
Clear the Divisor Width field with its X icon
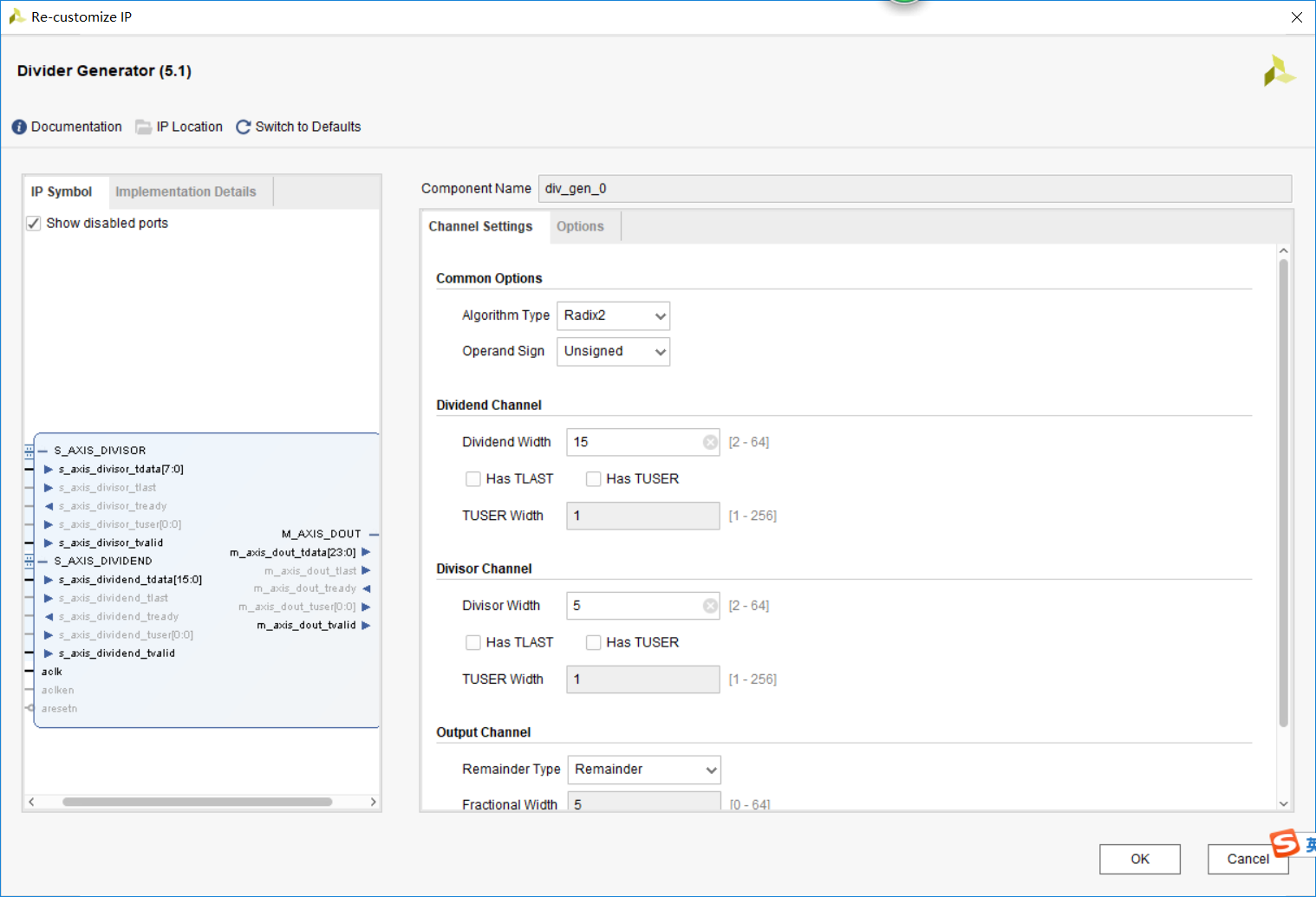point(710,606)
